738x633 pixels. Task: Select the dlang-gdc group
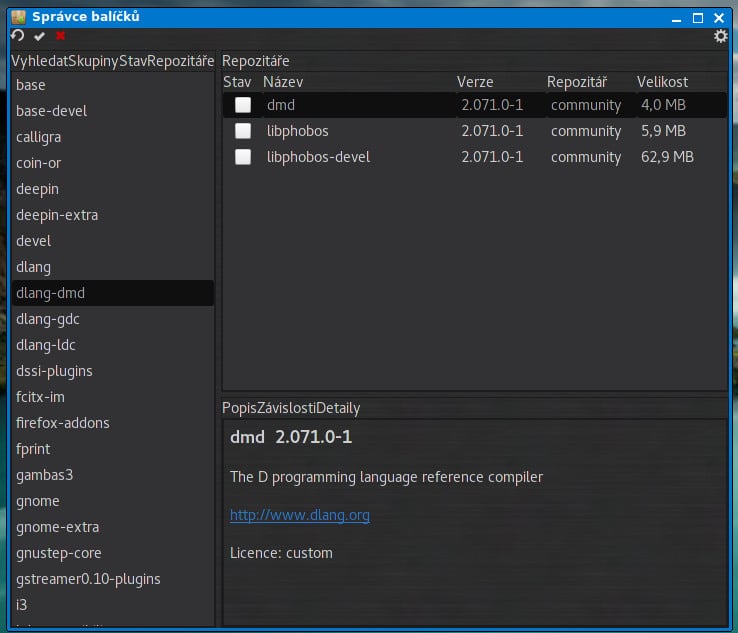coord(48,319)
